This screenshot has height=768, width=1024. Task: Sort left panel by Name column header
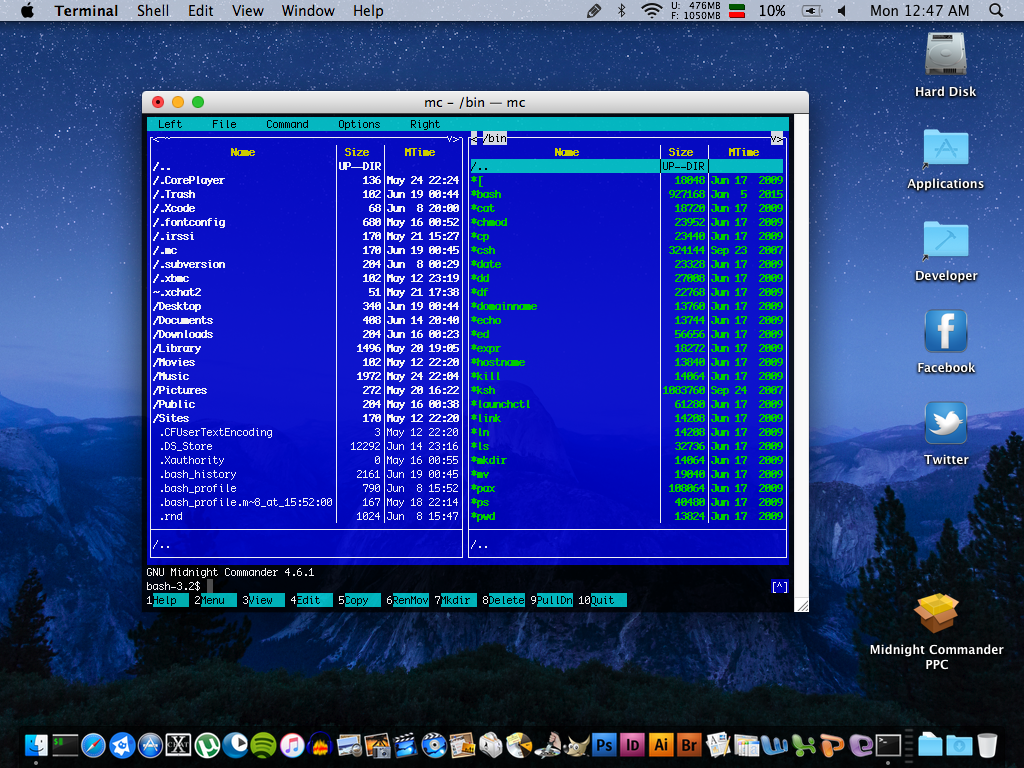(x=242, y=152)
